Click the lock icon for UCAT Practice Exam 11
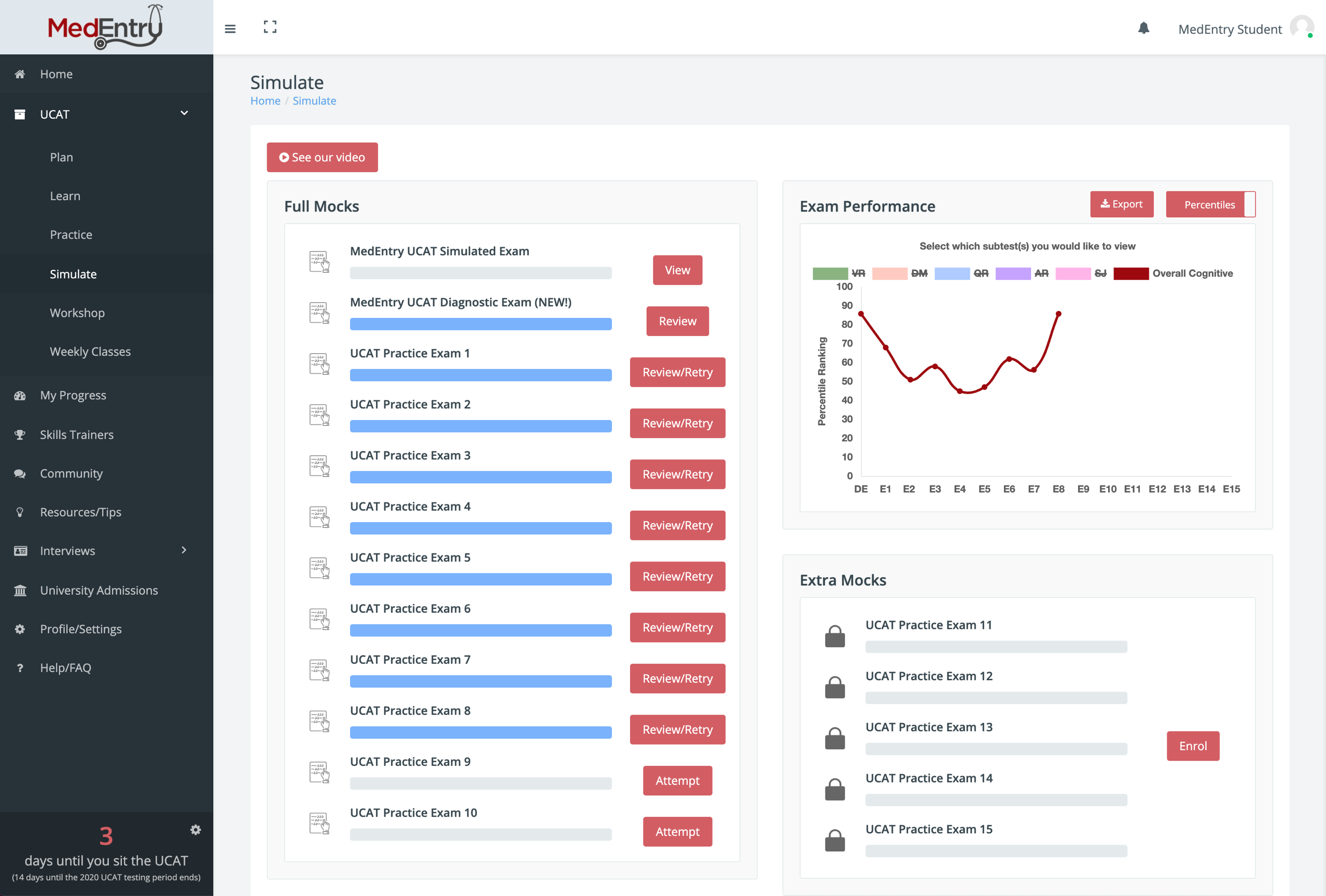This screenshot has height=896, width=1326. pos(835,636)
